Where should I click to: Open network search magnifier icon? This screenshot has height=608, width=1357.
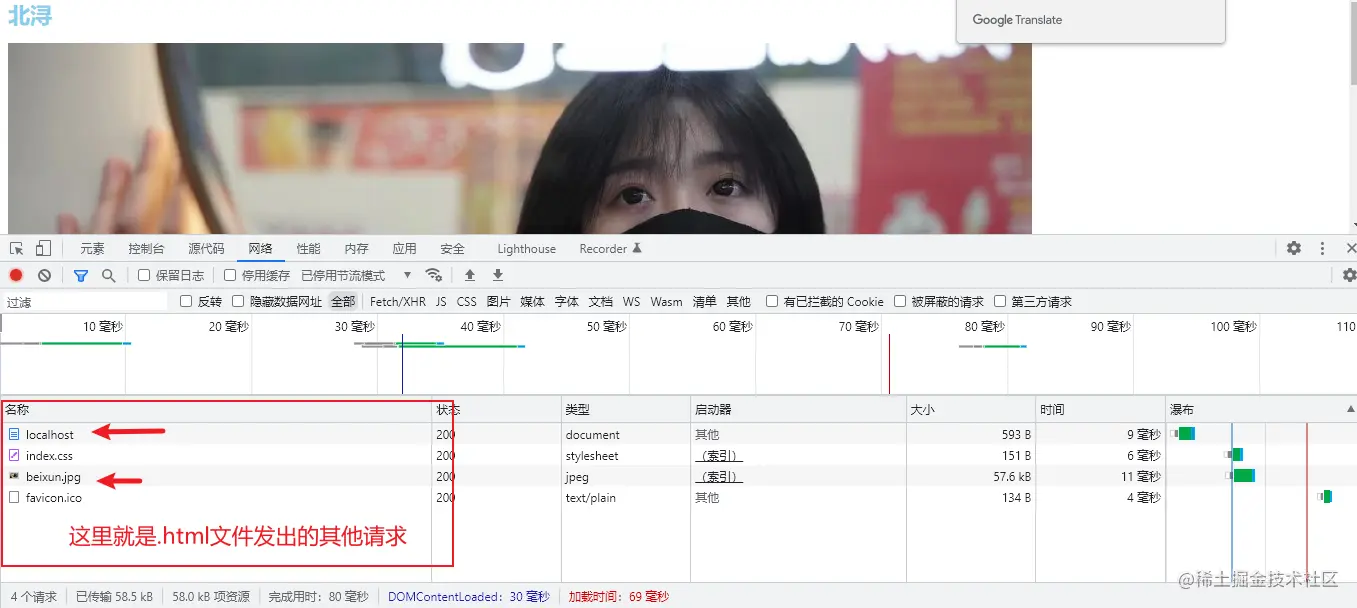coord(108,275)
